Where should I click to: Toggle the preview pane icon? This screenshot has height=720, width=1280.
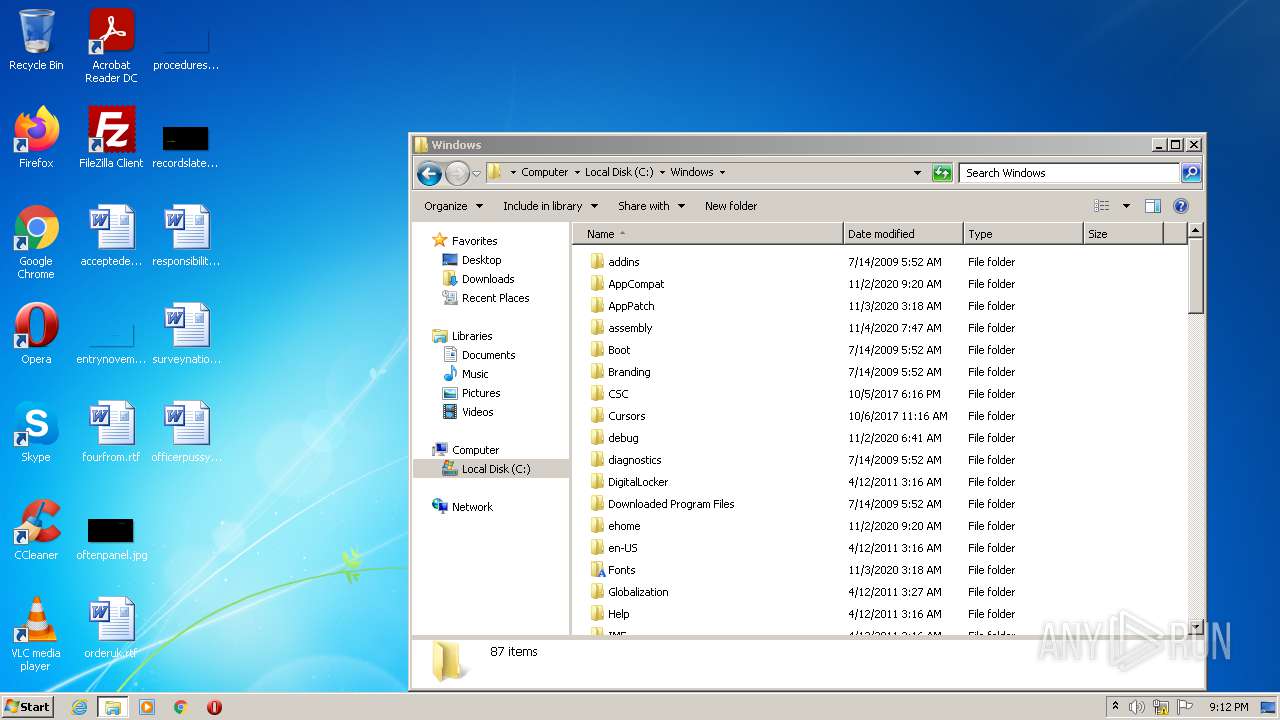click(1152, 206)
